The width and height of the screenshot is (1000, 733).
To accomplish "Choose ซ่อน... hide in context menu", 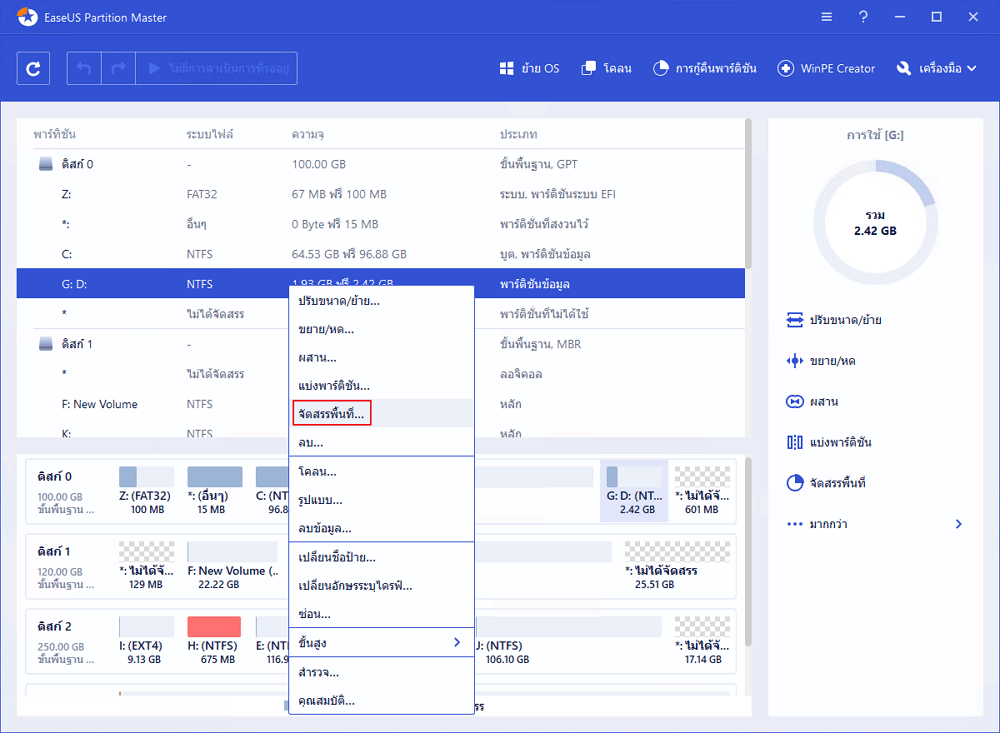I will pyautogui.click(x=381, y=614).
